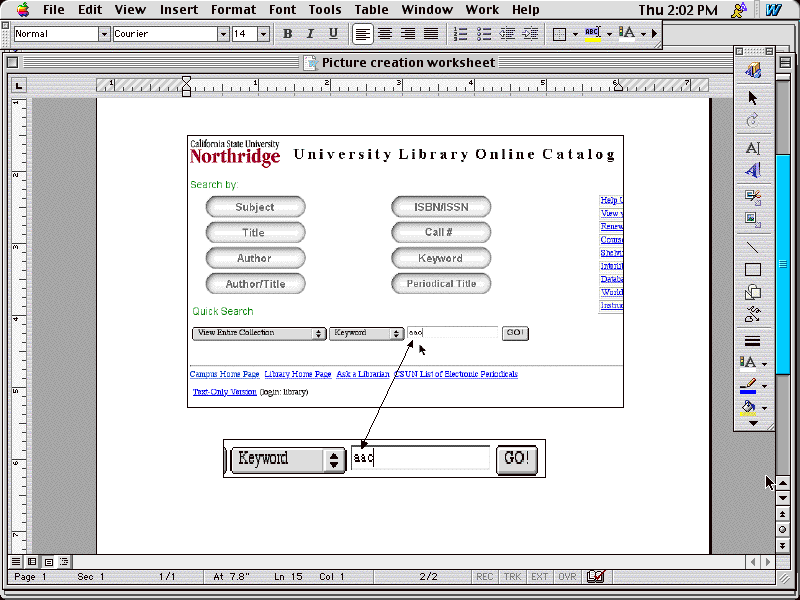
Task: Show more drawing toolbar buttons arrow
Action: tap(753, 423)
